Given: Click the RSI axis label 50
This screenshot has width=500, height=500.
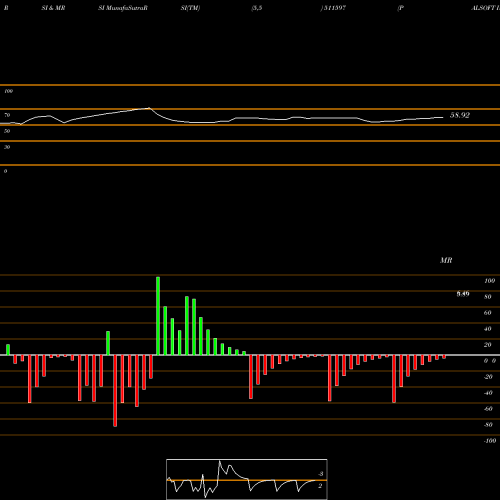Looking at the screenshot, I should 7,131.
